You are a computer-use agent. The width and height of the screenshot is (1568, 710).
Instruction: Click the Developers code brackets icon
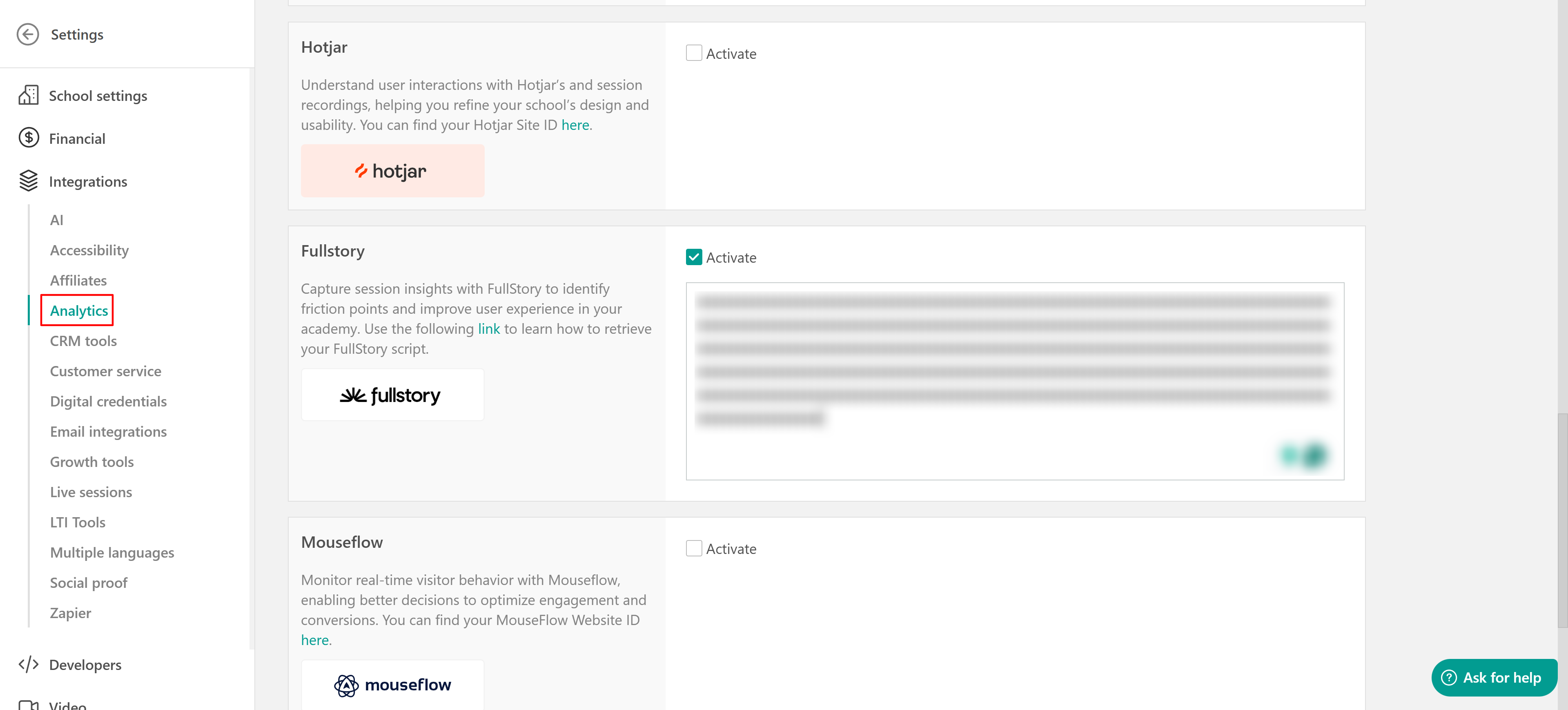coord(28,664)
